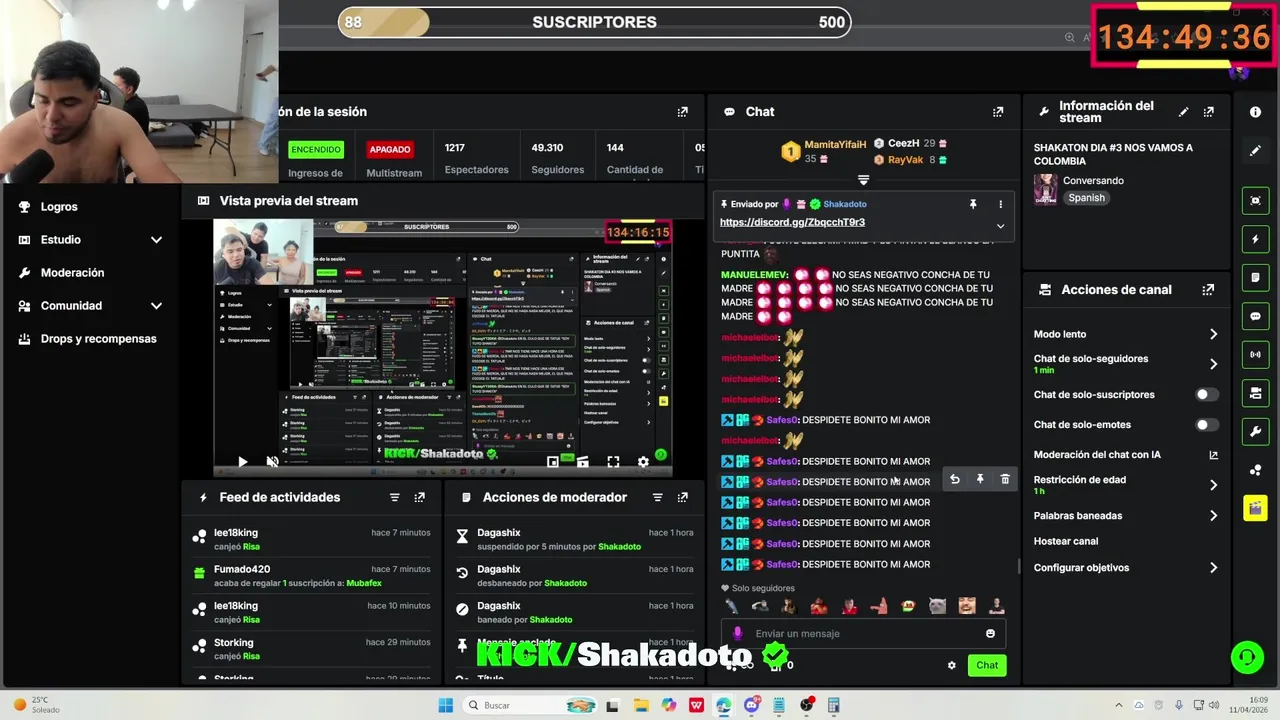This screenshot has height=720, width=1280.
Task: Open the emoji picker in message box
Action: 990,633
